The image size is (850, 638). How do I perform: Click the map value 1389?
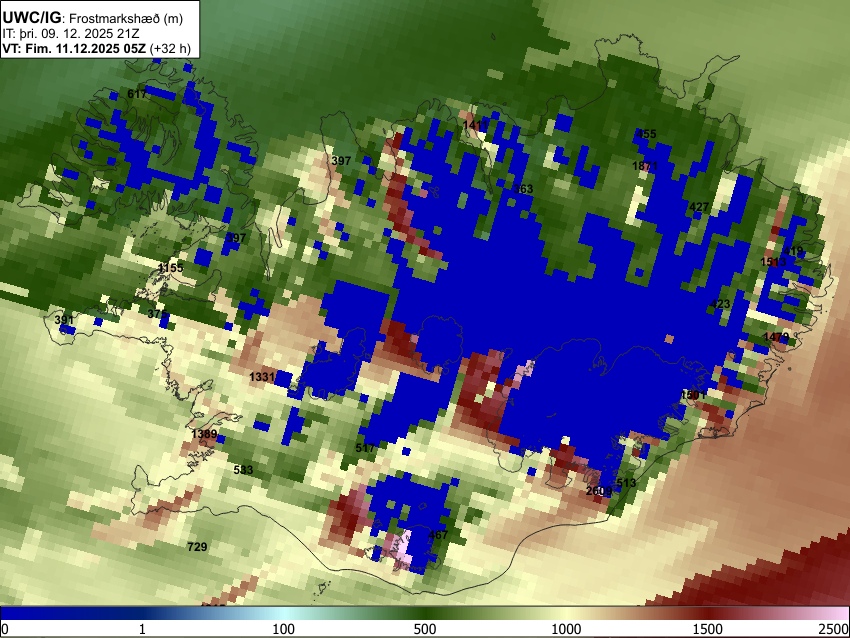pos(204,434)
